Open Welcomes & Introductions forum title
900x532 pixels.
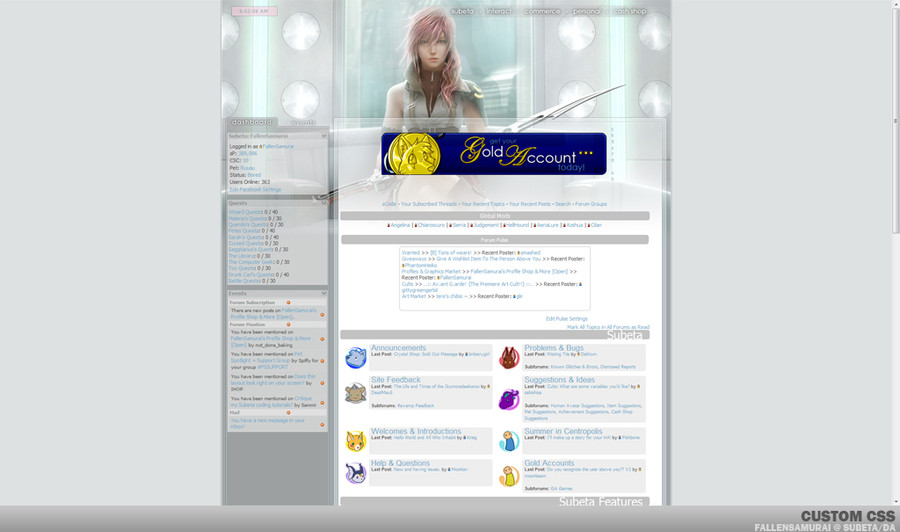click(x=416, y=431)
